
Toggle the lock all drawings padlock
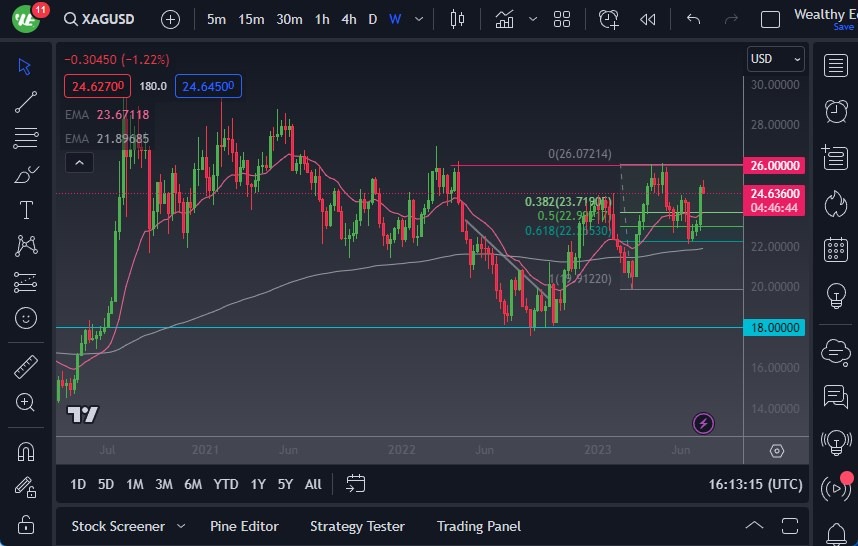tap(26, 523)
